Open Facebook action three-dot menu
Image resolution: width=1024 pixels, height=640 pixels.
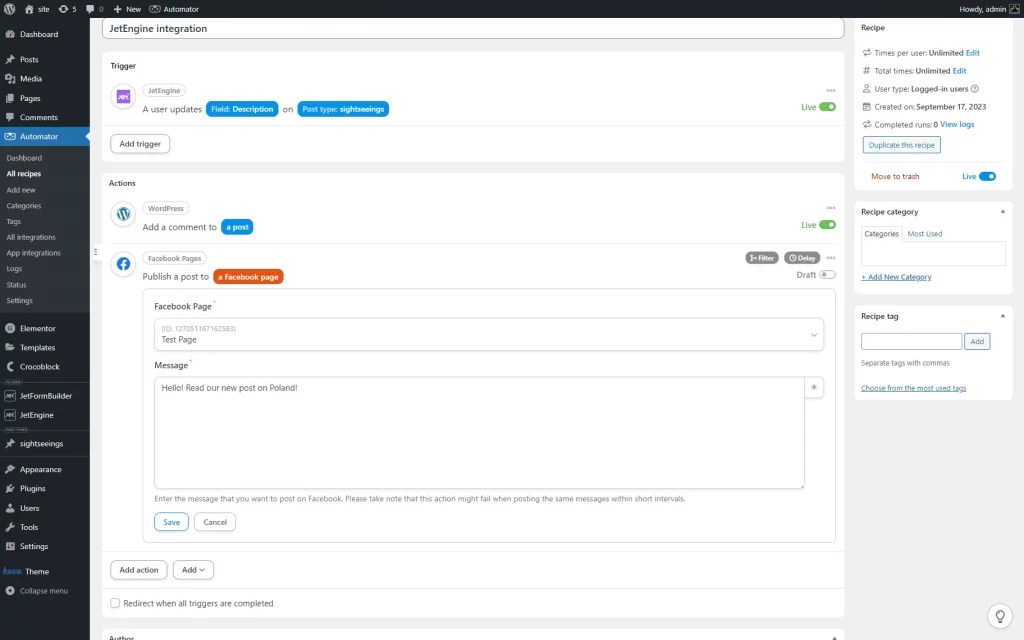831,258
